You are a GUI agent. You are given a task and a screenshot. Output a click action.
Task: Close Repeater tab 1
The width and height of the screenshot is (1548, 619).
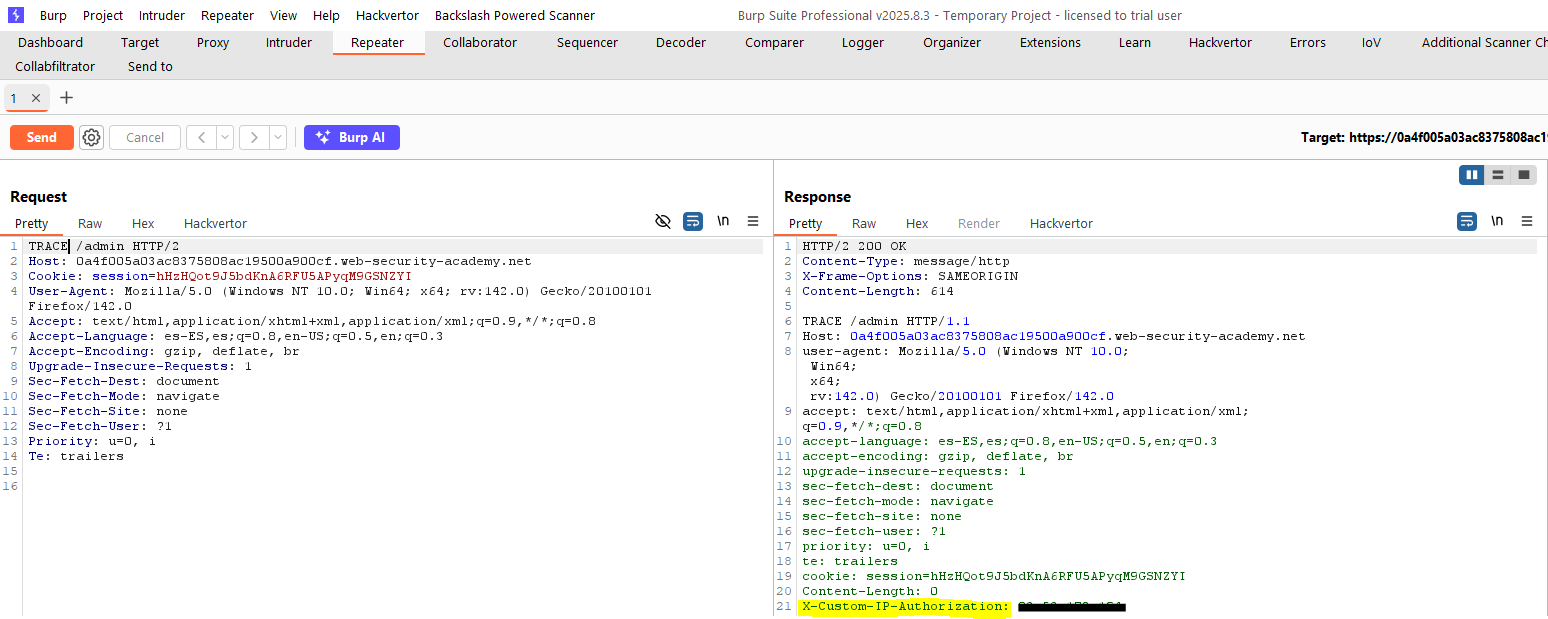click(x=36, y=98)
